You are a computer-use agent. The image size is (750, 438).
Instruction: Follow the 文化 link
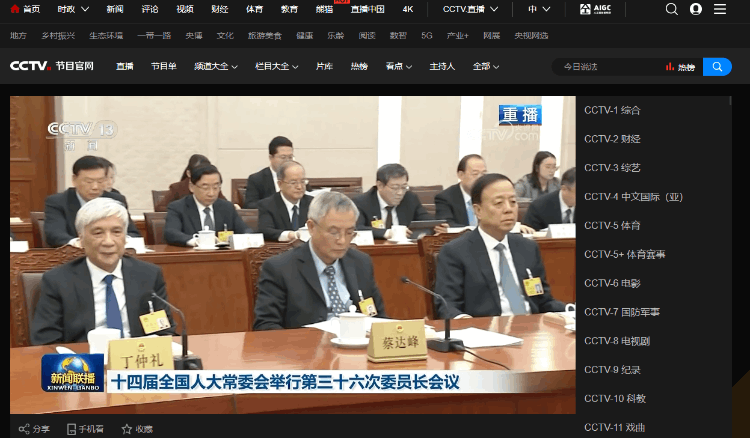pos(225,35)
